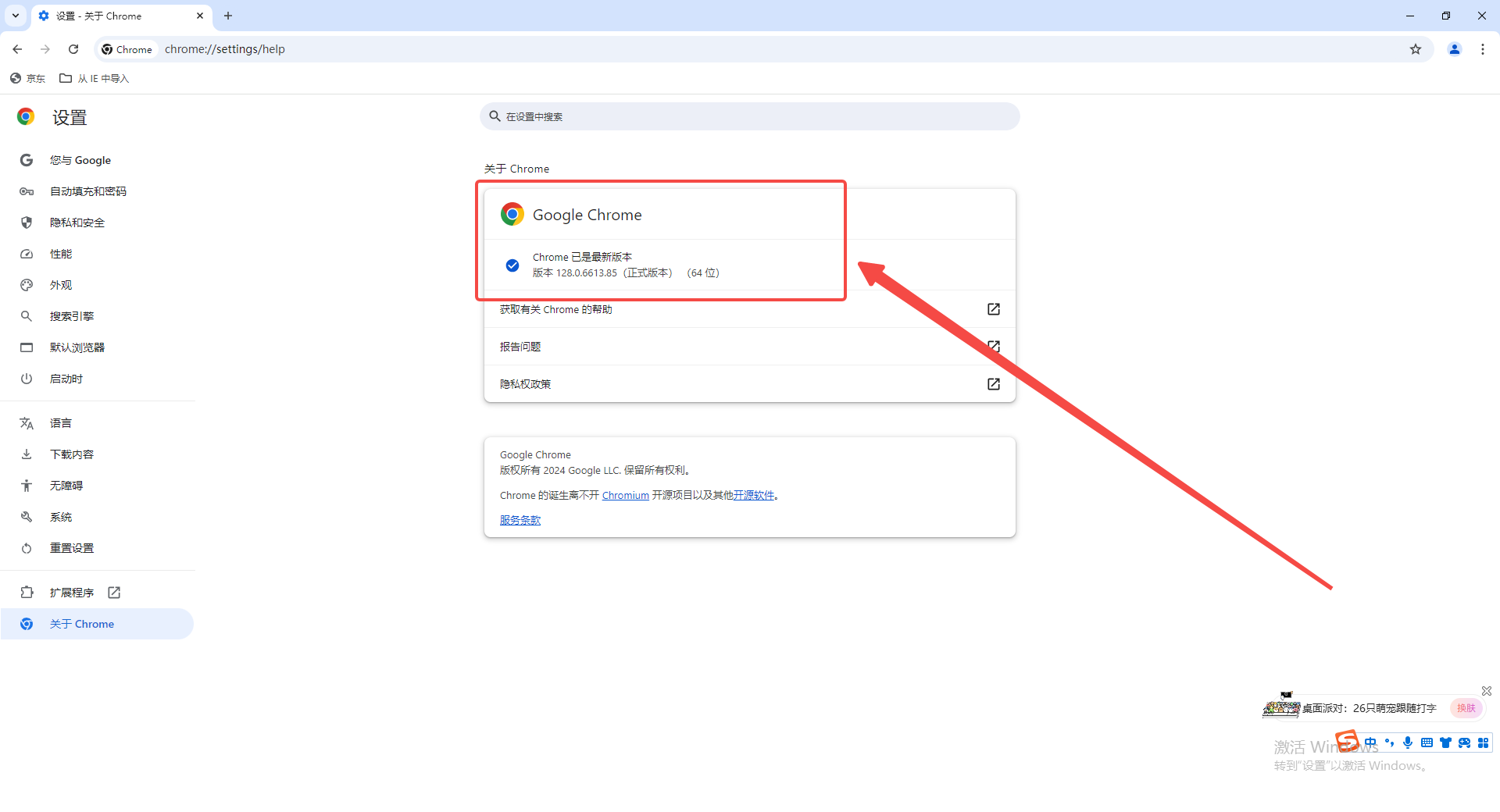Click the 语言 translate icon

[27, 423]
